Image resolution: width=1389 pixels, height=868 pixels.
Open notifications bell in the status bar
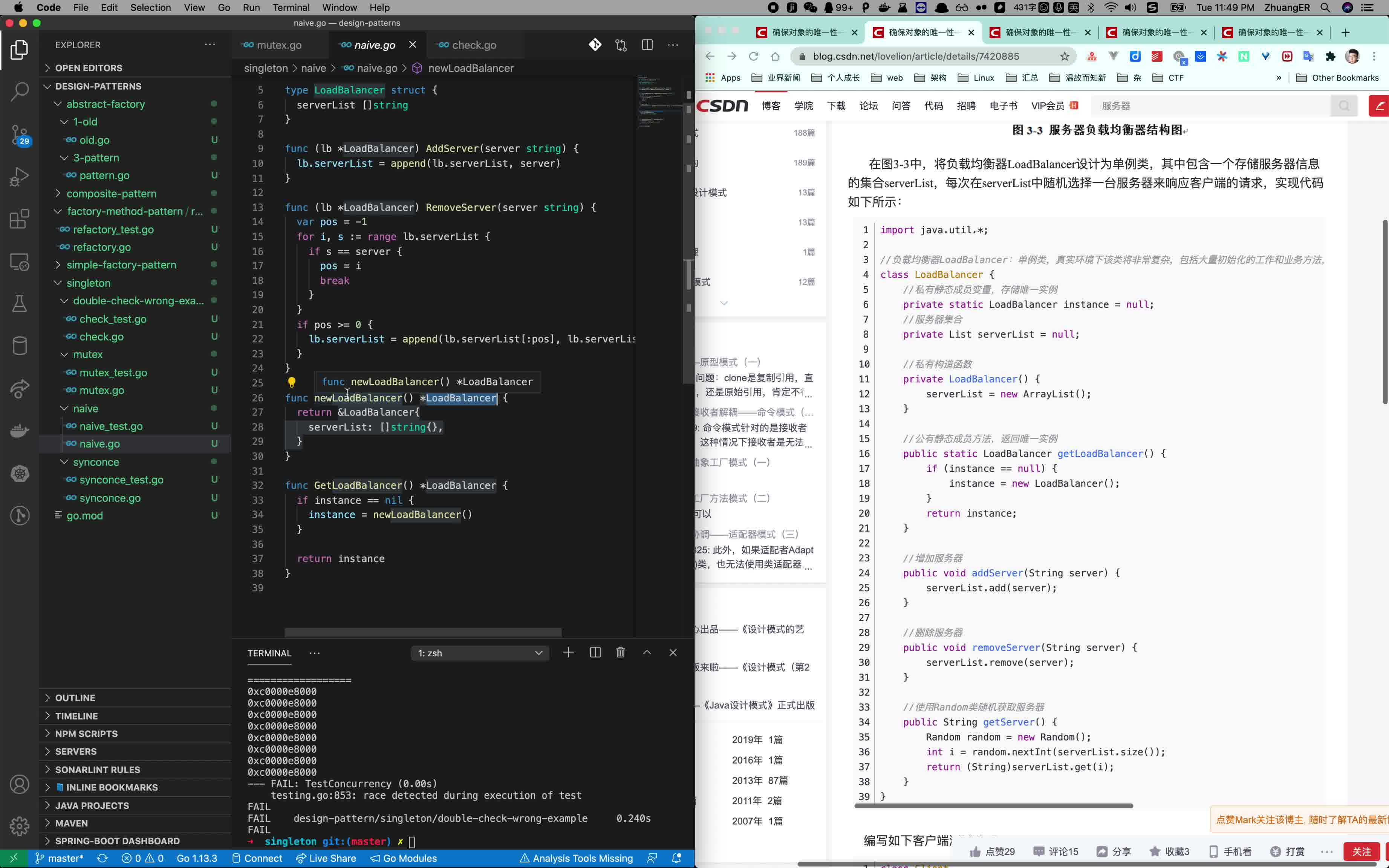[677, 858]
